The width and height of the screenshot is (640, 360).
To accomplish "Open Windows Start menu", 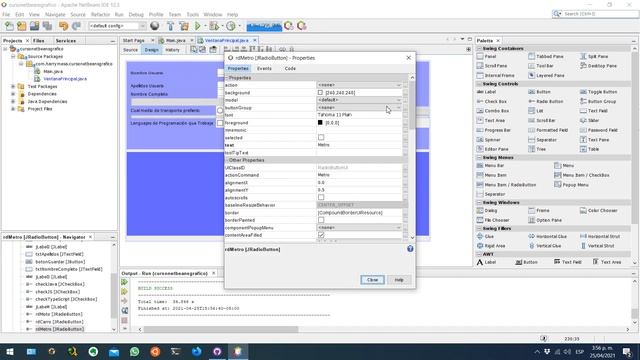I will coord(10,351).
